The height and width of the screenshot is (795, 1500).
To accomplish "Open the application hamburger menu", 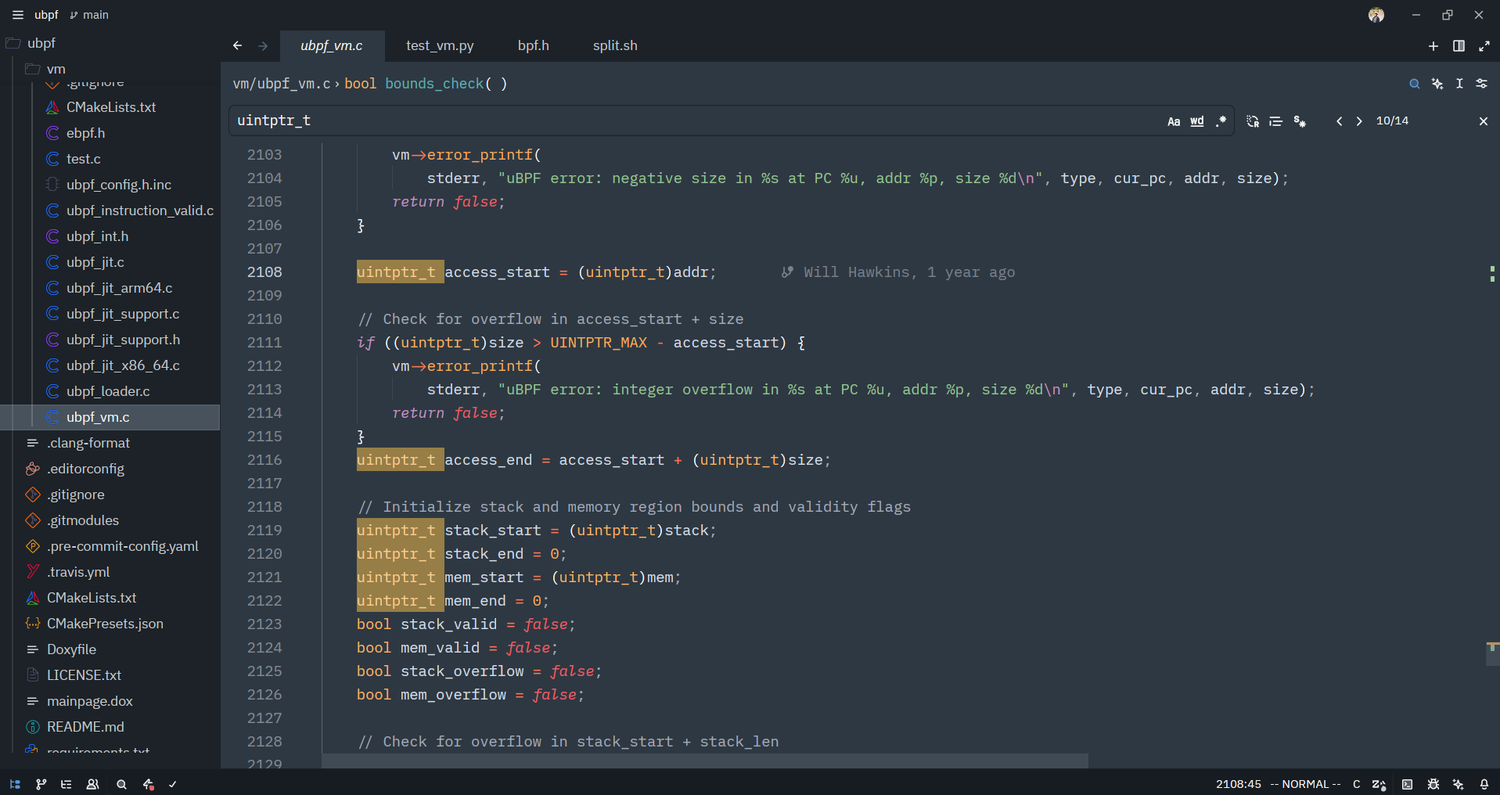I will [17, 15].
